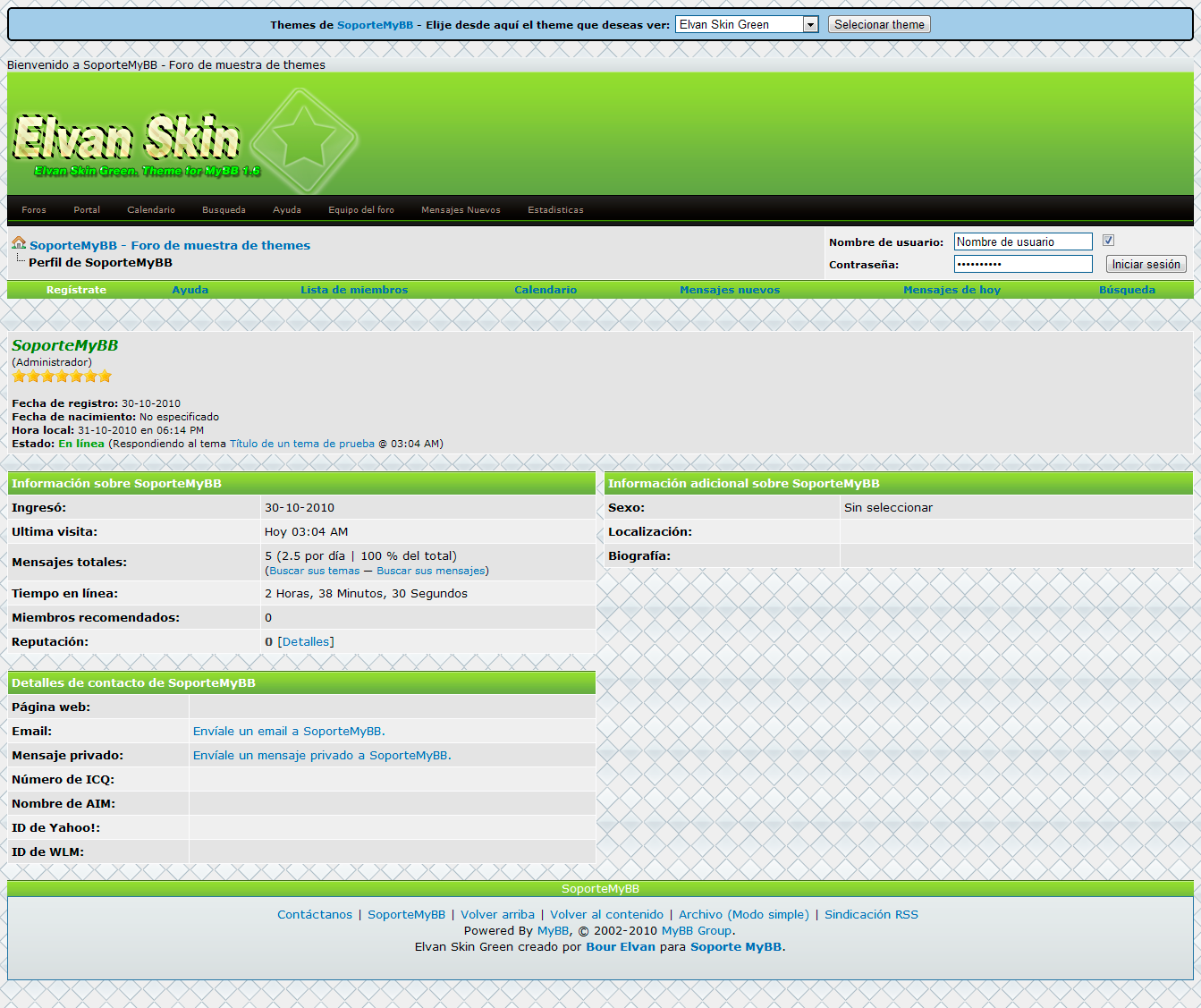Click Buscar sus temas link
Screen dimensions: 1201x1008
point(314,571)
